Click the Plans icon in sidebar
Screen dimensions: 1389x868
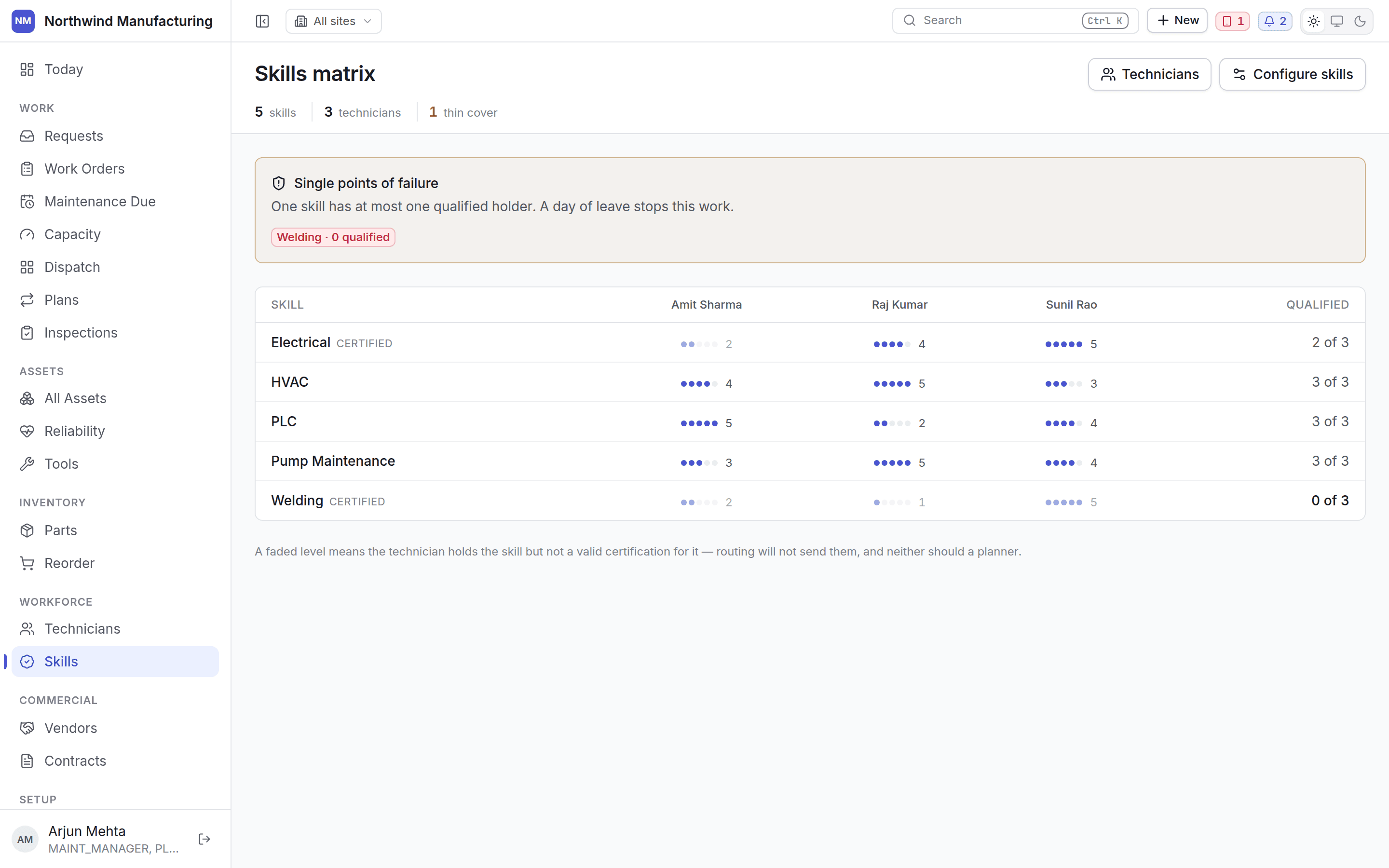pos(27,299)
